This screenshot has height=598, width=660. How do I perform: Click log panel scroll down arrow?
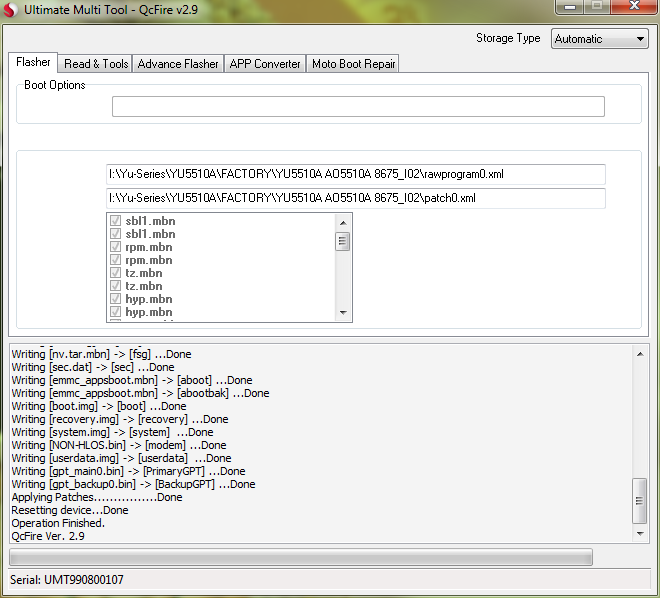[640, 534]
